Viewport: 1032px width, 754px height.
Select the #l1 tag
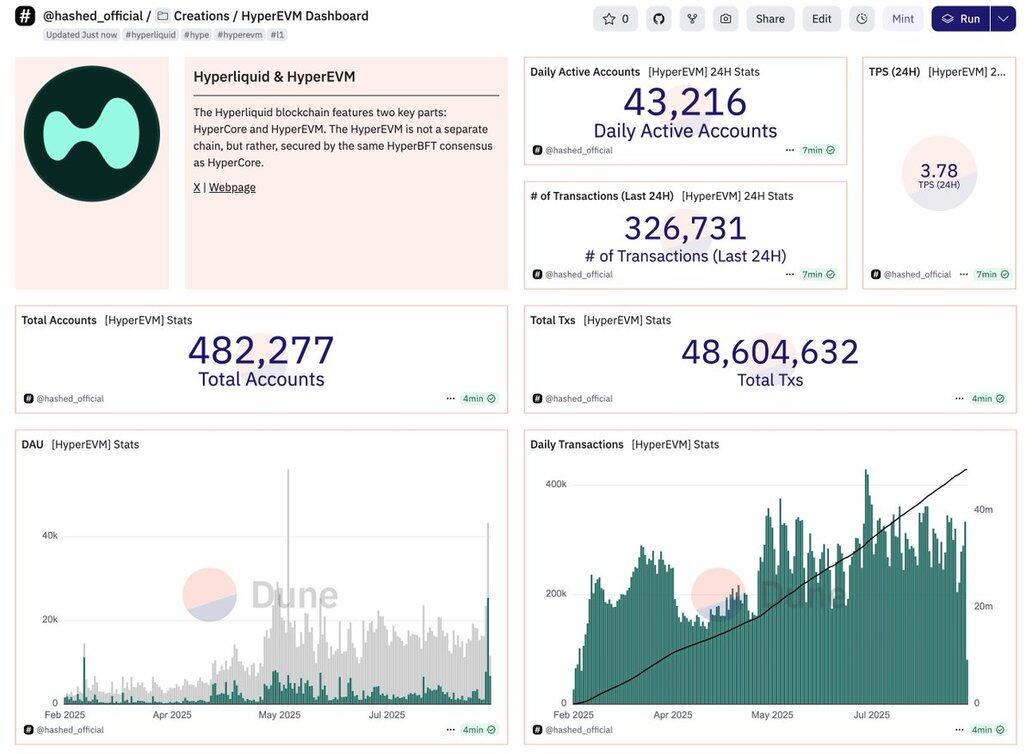pos(277,35)
